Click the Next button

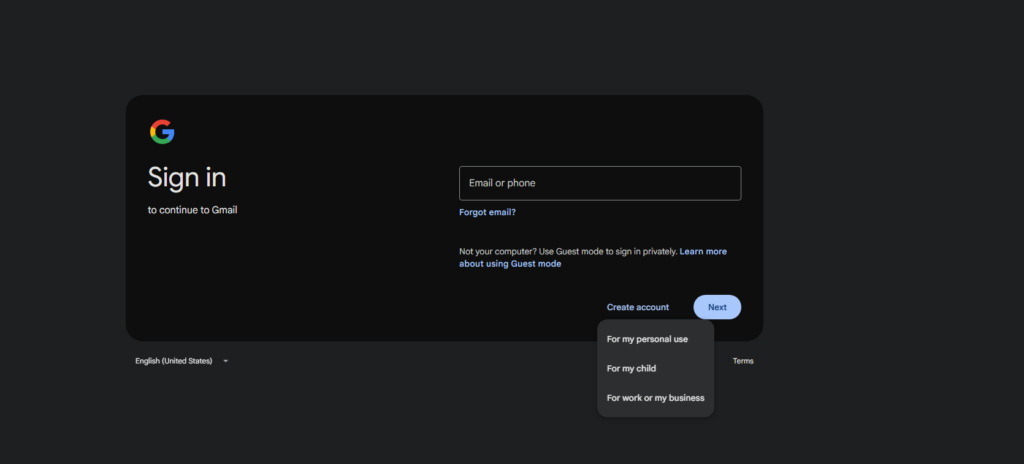click(717, 307)
